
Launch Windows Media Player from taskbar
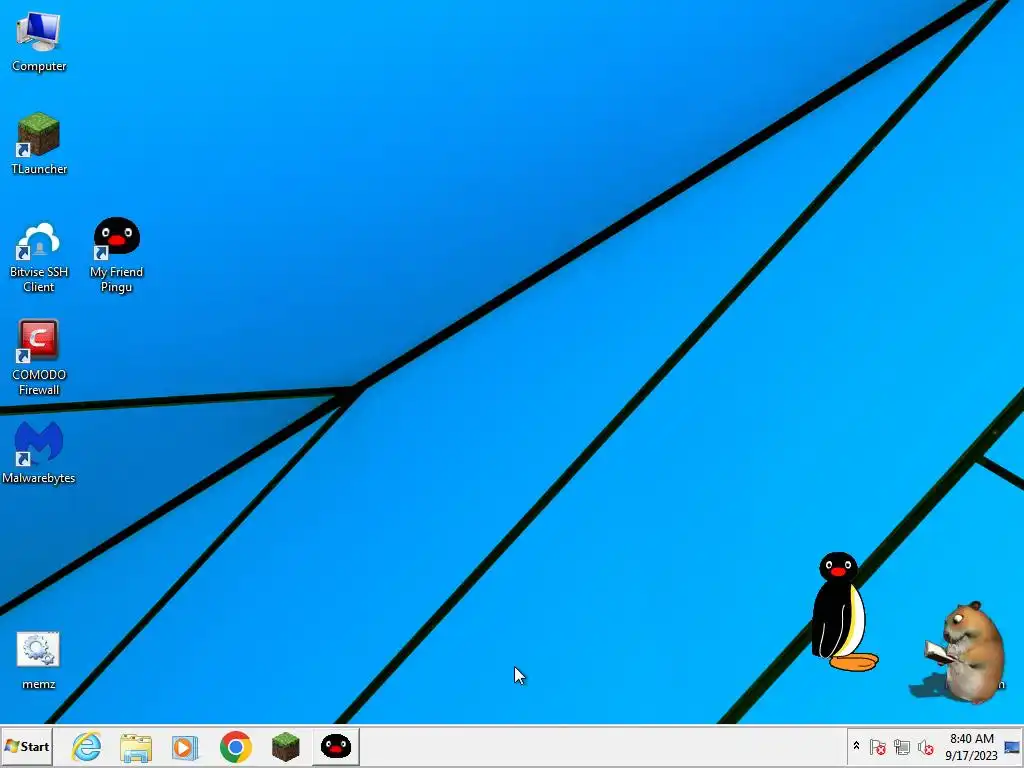point(185,746)
